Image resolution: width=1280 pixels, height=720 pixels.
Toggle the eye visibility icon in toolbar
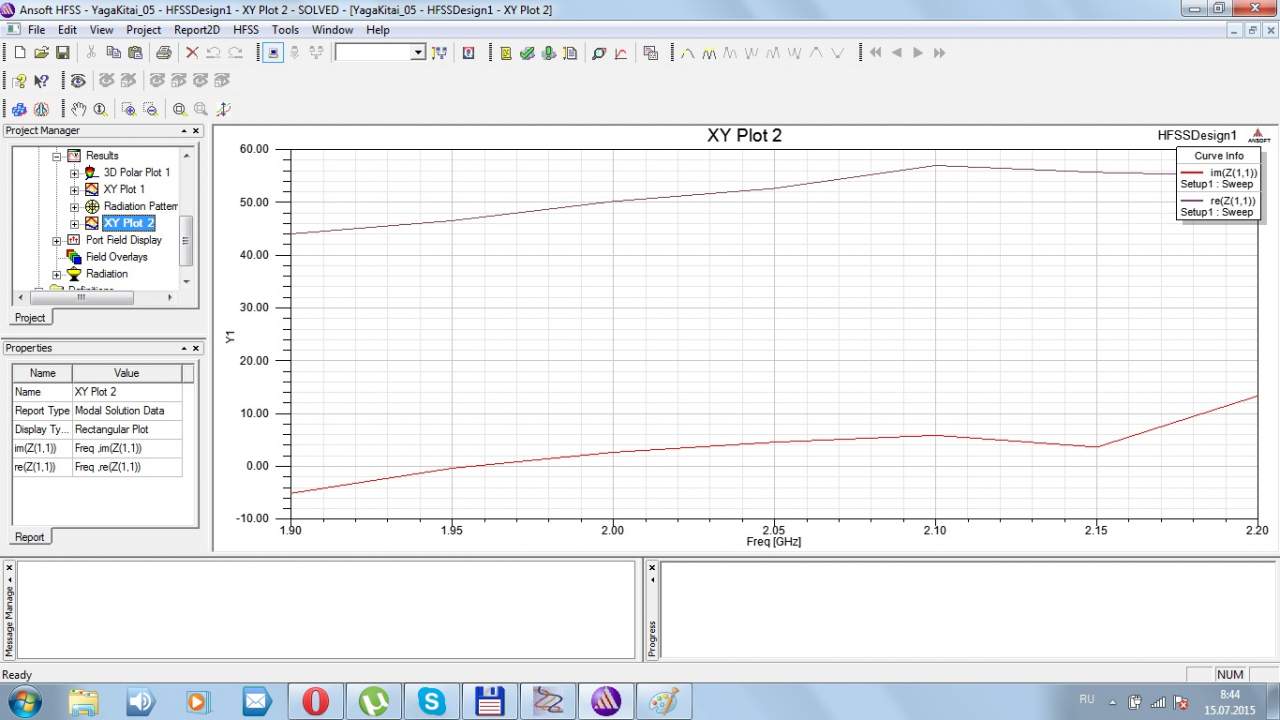[x=78, y=81]
